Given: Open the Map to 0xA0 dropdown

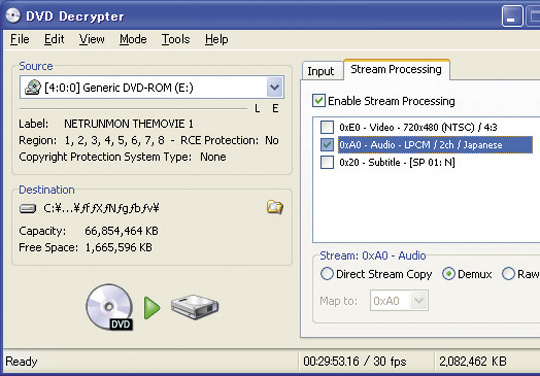Looking at the screenshot, I should [419, 301].
